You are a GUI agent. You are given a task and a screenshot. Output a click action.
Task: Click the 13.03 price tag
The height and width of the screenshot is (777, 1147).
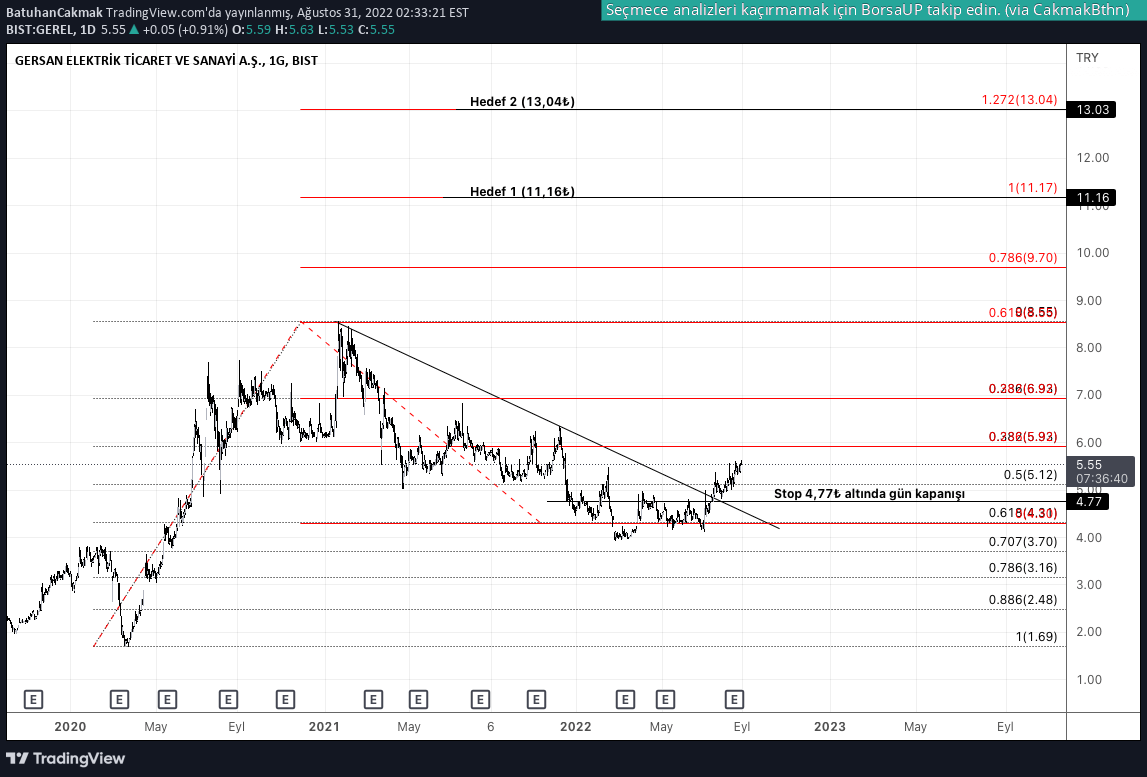point(1091,110)
